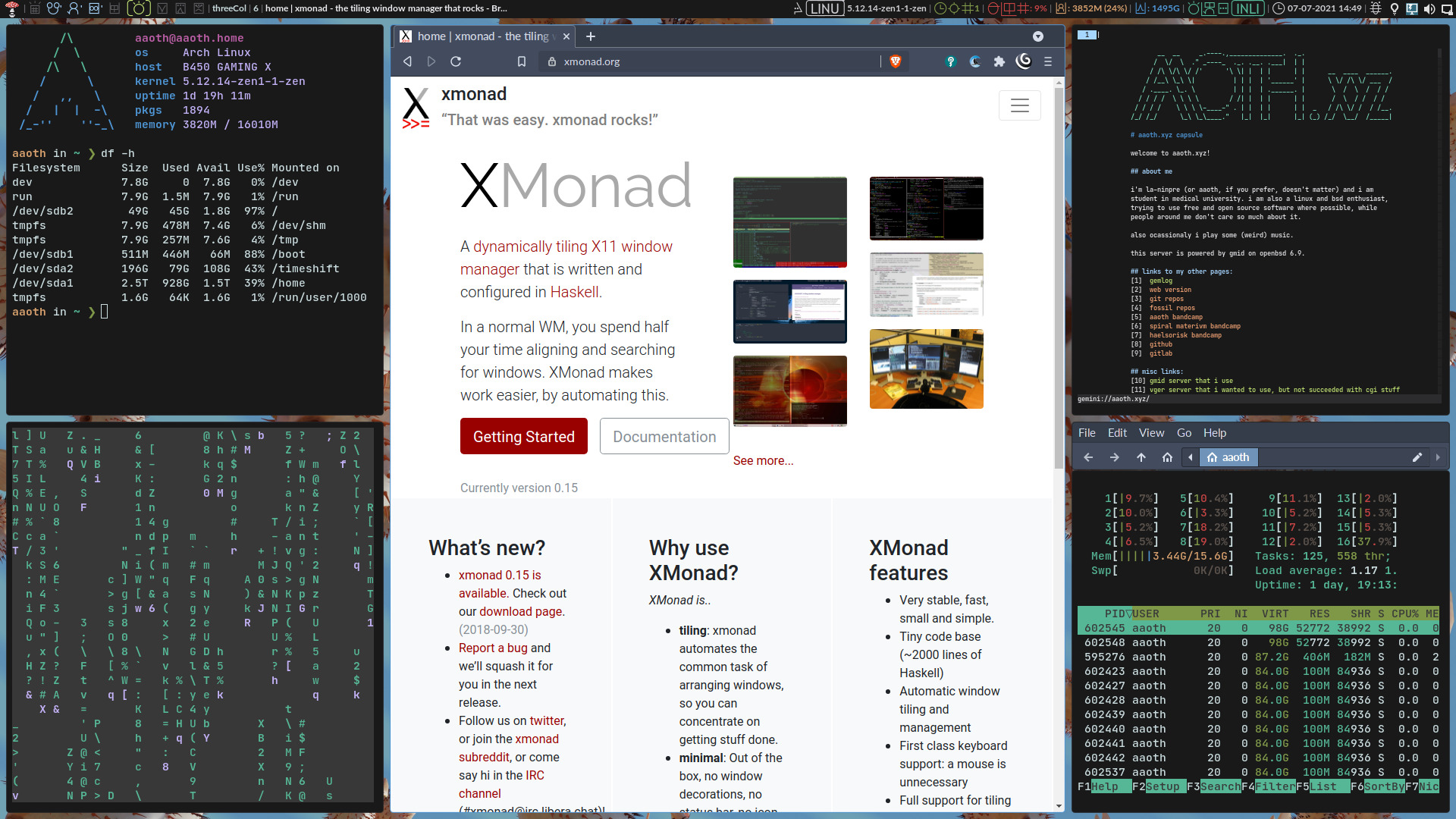Open the tab search dropdown arrow
Screen dimensions: 1456x819
(1037, 36)
